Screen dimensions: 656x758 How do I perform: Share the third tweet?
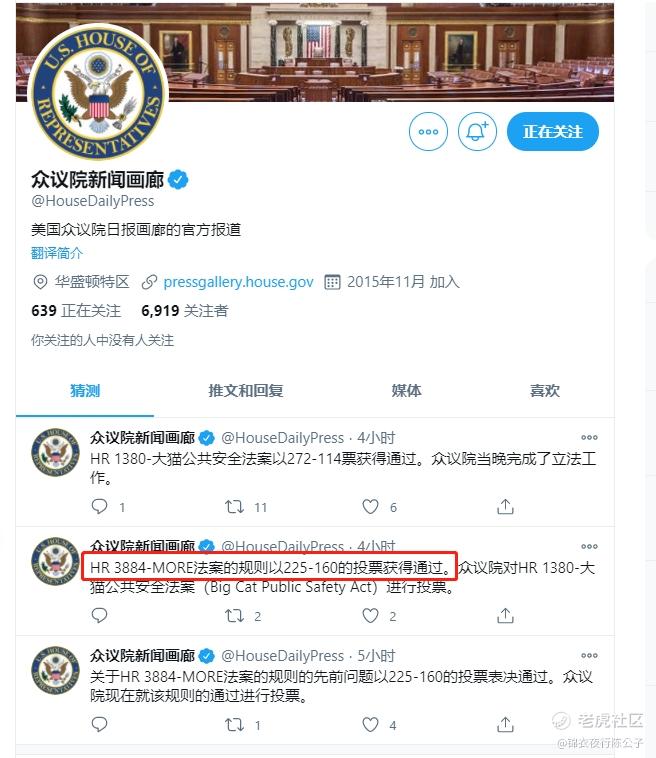click(x=505, y=724)
